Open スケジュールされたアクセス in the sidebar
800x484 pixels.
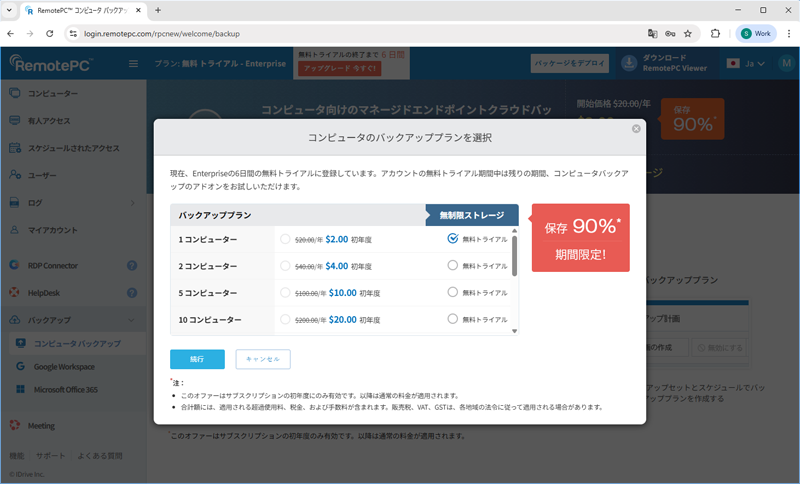(x=73, y=148)
